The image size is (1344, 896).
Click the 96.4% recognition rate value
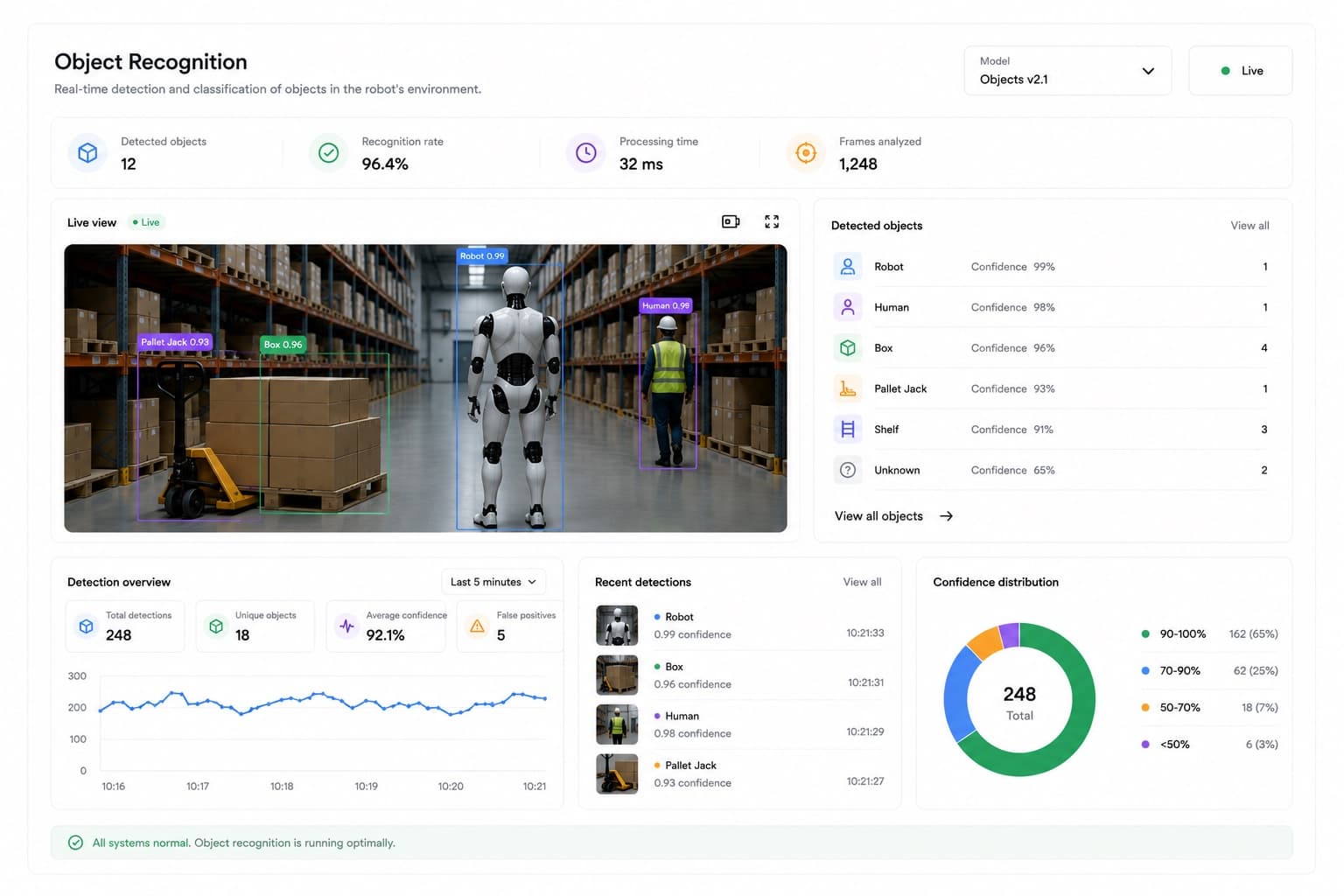pos(385,164)
